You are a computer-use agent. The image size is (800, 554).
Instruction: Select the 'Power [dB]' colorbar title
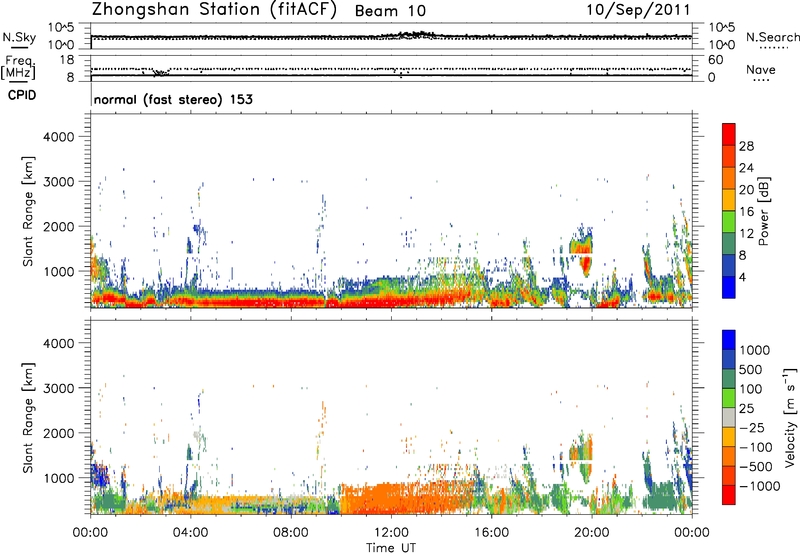tap(764, 211)
